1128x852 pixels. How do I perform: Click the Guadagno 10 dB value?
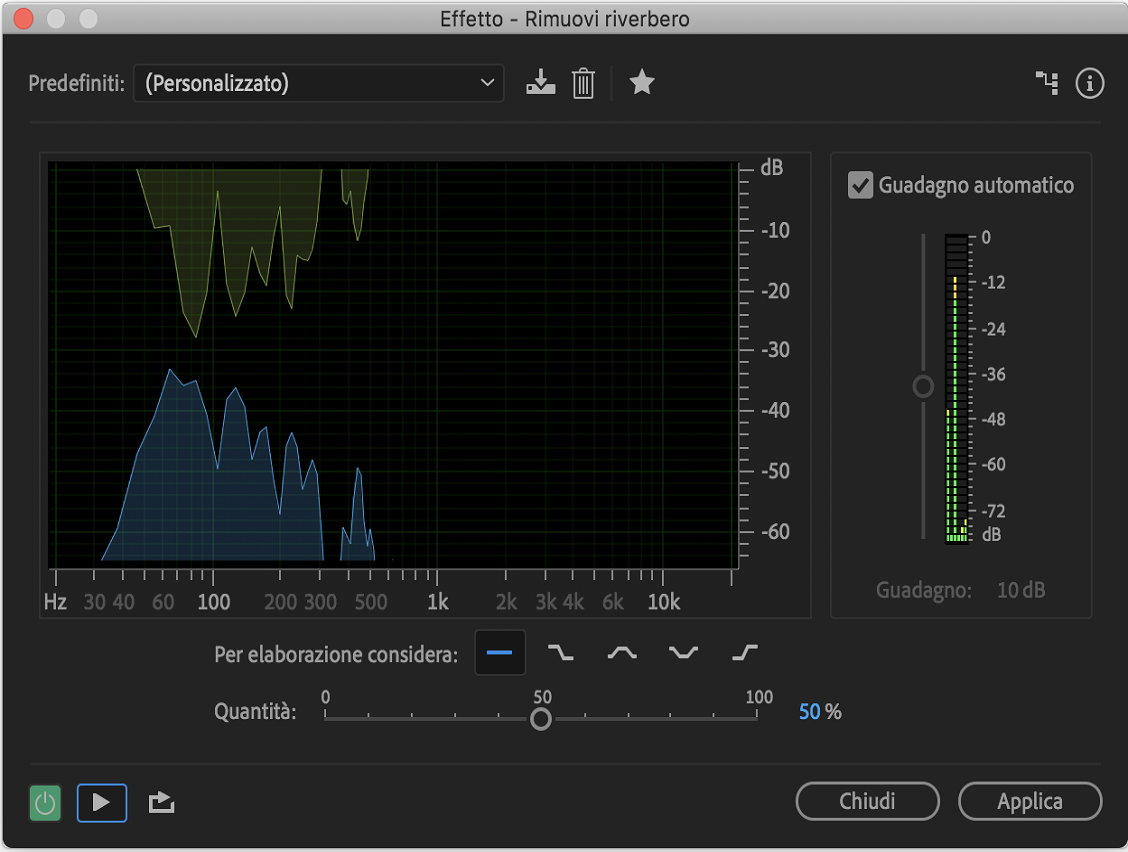click(1021, 591)
